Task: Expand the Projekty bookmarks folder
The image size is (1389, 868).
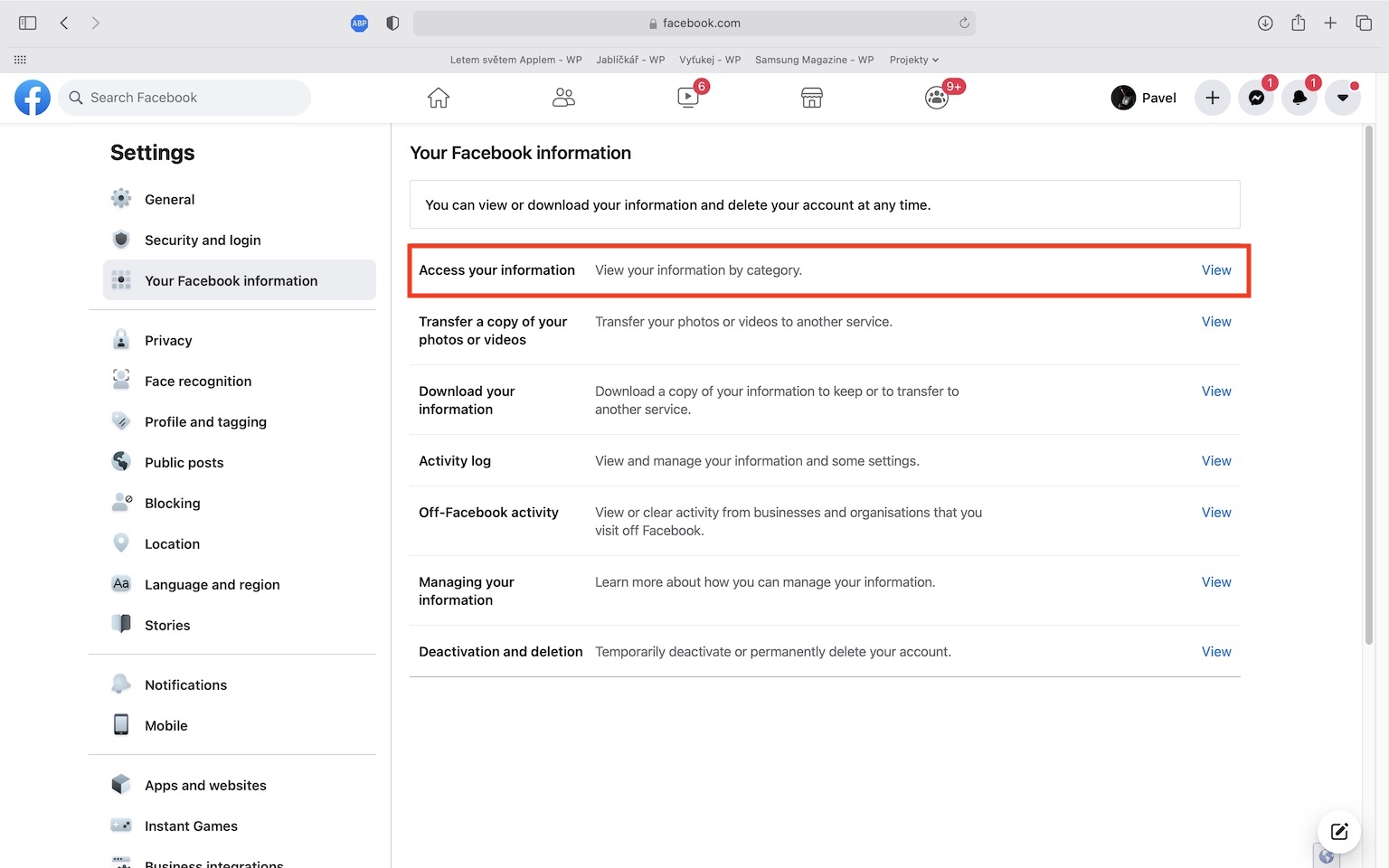Action: 913,60
